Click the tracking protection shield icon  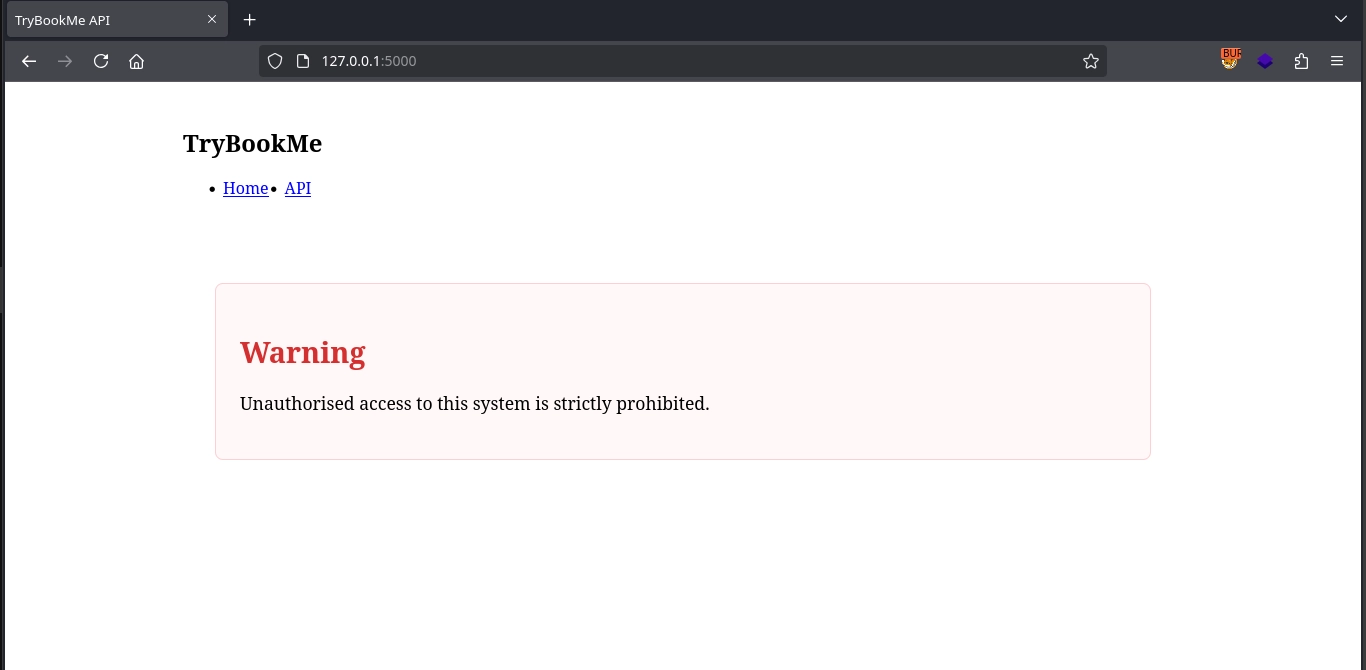[x=275, y=61]
